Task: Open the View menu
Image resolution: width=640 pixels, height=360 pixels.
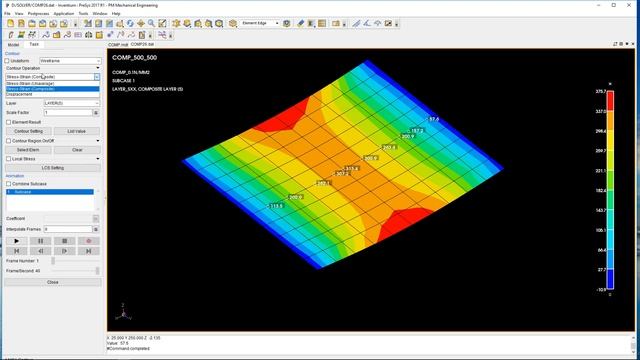Action: [x=19, y=13]
